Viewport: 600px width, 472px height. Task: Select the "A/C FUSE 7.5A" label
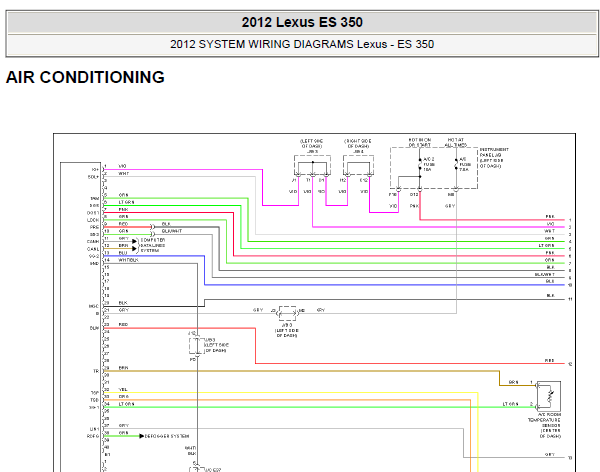point(464,164)
